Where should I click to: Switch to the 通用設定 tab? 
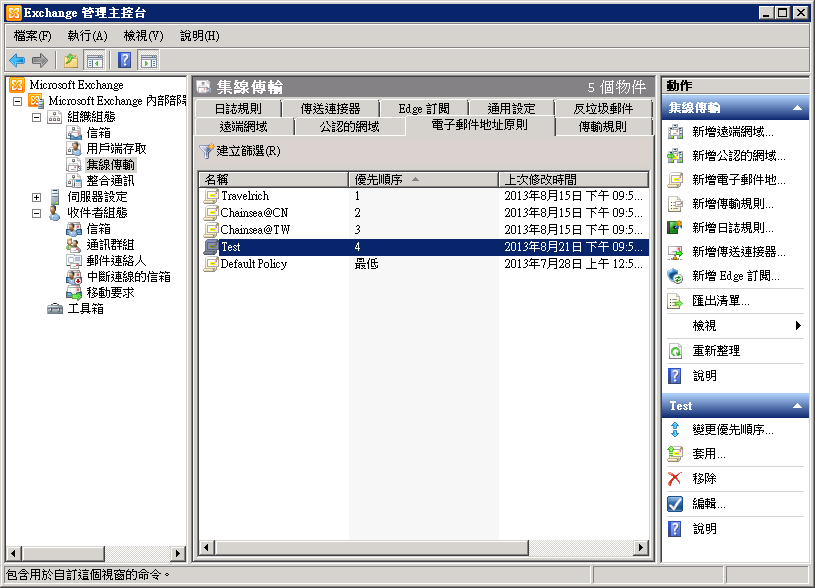coord(511,109)
